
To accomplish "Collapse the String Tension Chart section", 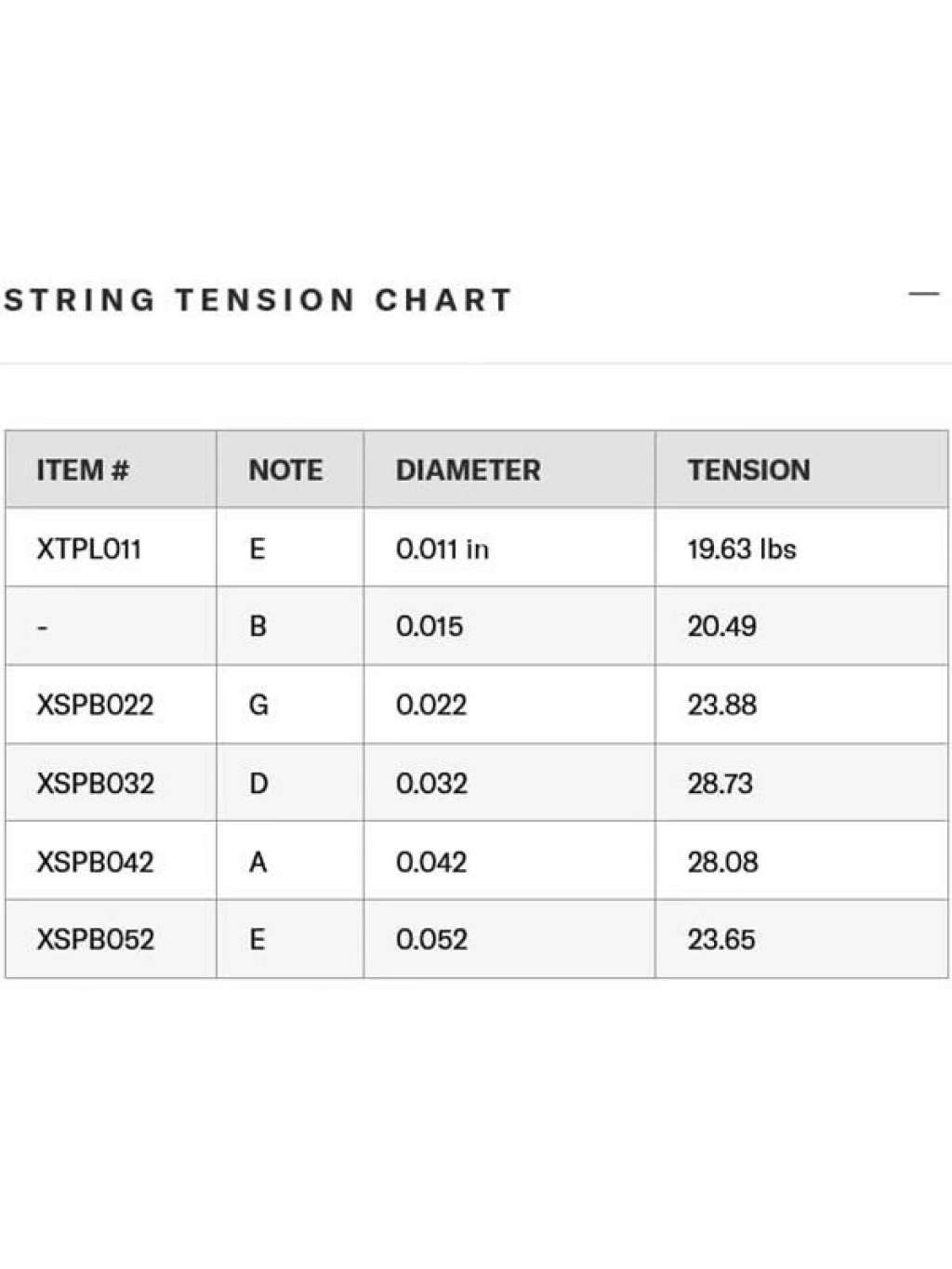I will 923,294.
